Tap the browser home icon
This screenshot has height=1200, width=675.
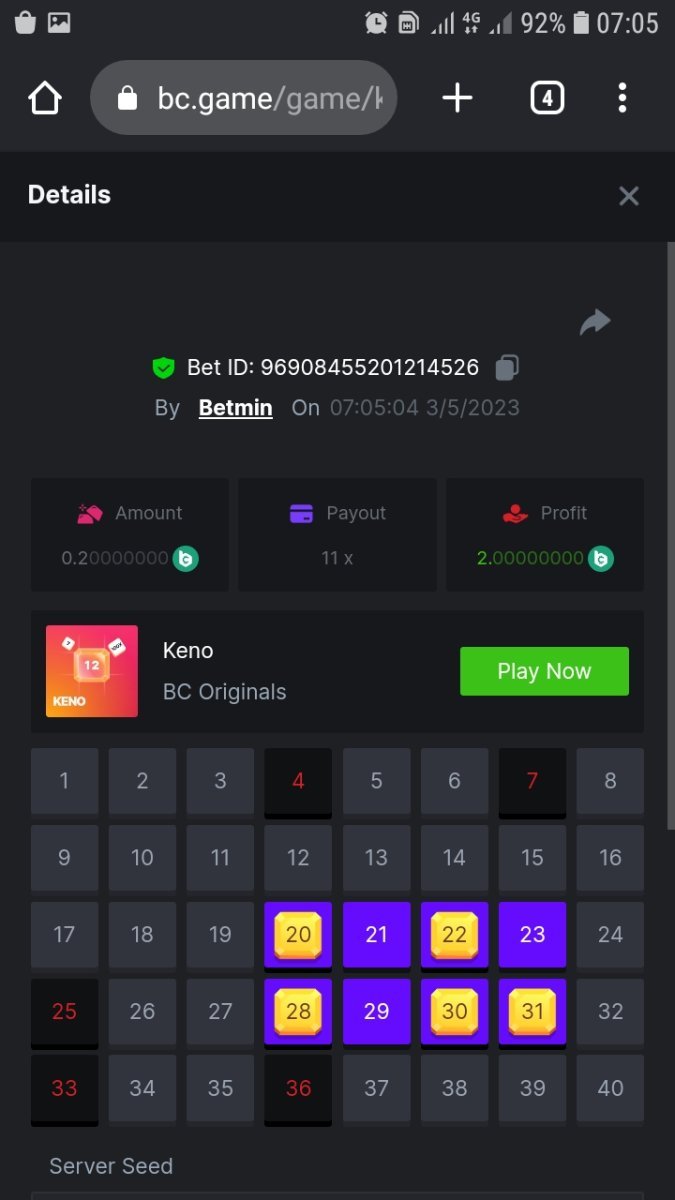pos(45,98)
